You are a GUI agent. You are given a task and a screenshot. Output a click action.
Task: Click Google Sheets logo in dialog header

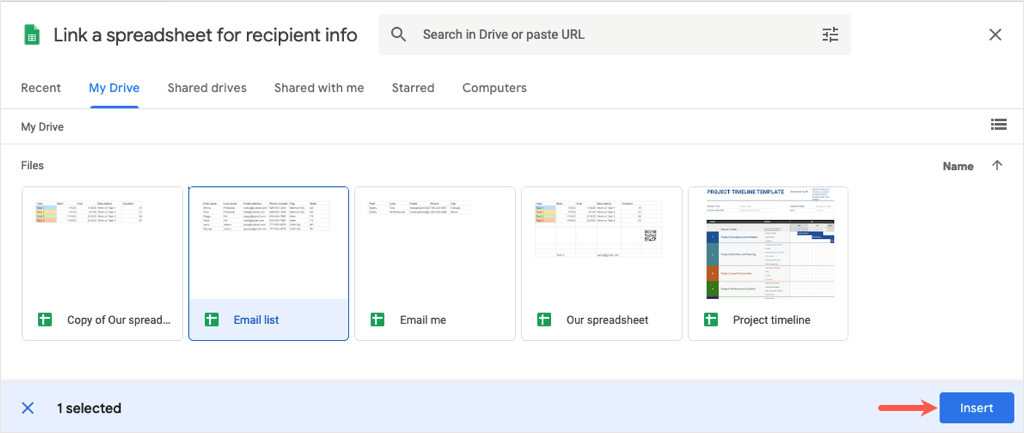(31, 35)
